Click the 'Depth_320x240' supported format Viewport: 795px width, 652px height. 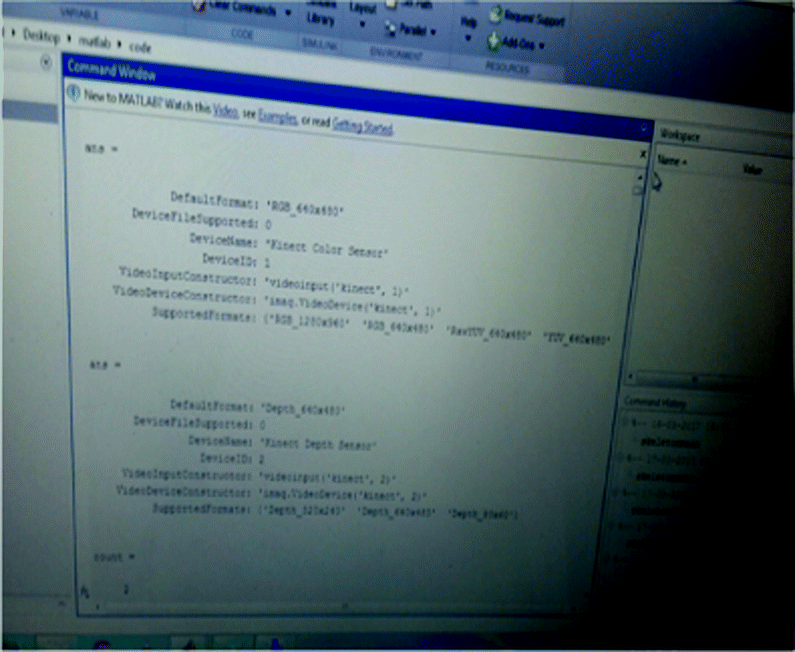pos(303,511)
